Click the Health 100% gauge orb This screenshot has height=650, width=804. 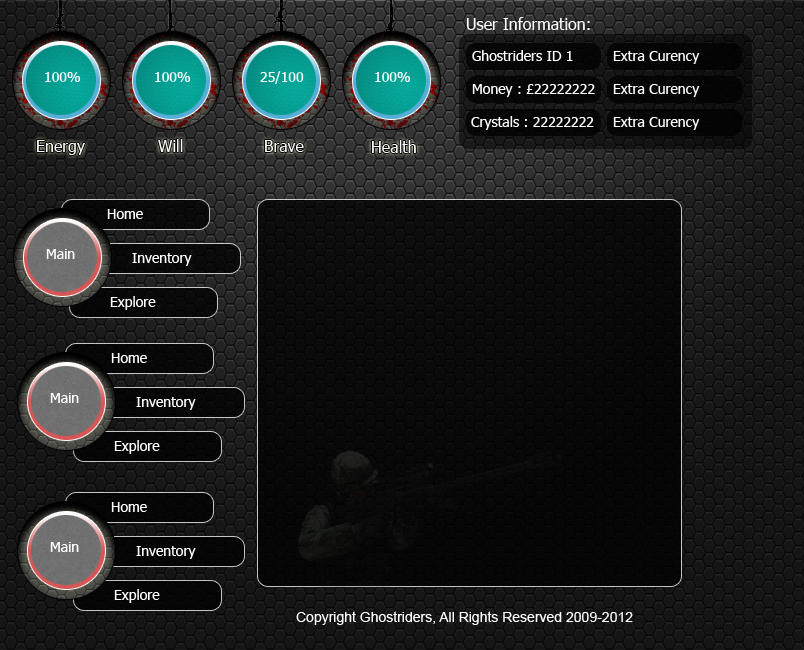392,80
